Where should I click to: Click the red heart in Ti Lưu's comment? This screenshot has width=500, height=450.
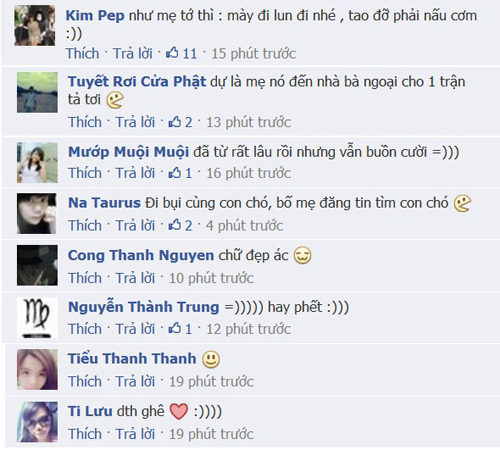(x=179, y=411)
